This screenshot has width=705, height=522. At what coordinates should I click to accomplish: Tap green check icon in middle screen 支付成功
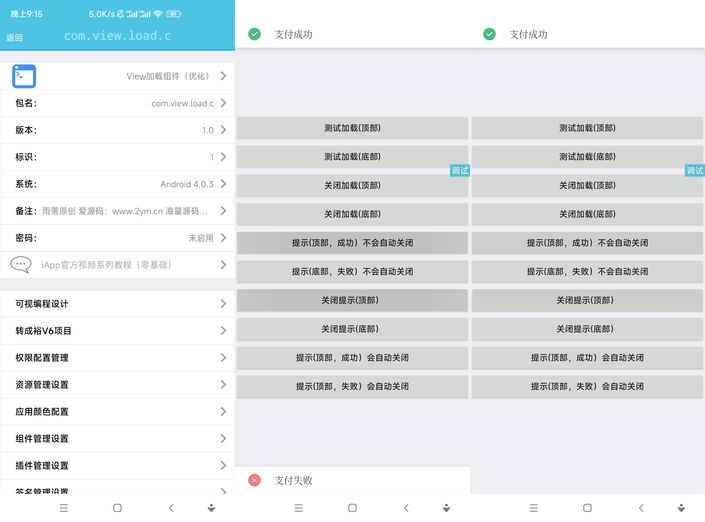(254, 34)
